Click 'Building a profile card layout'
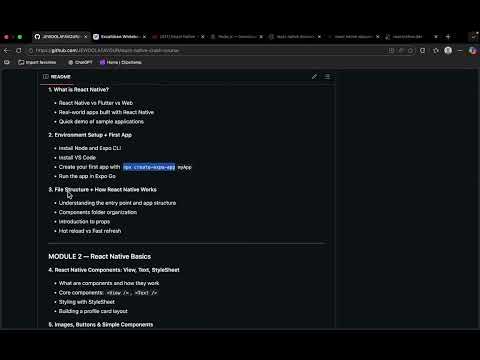This screenshot has height=360, width=480. [x=93, y=311]
